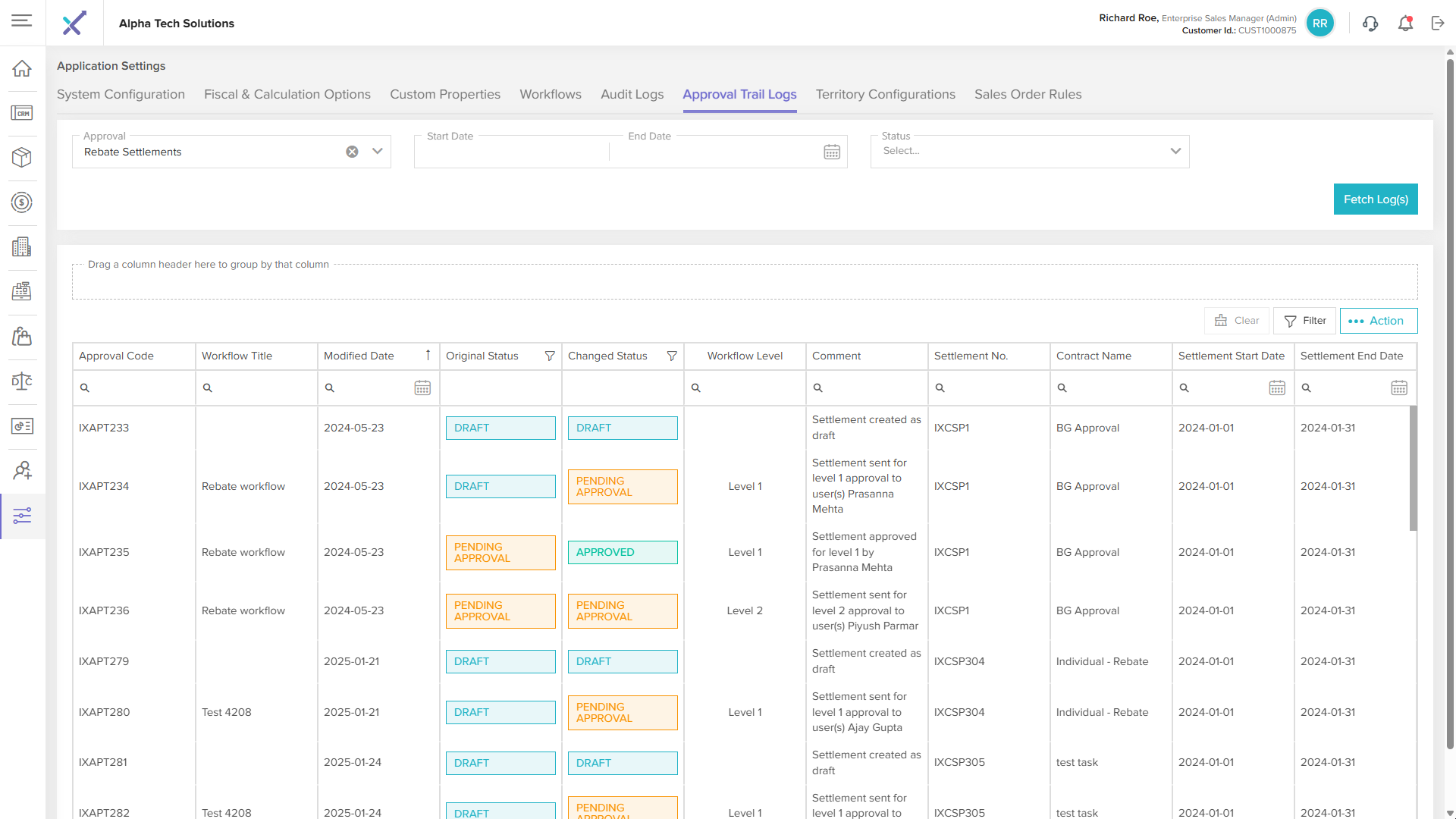Open the products box icon
Screen dimensions: 1456x819
coord(22,157)
